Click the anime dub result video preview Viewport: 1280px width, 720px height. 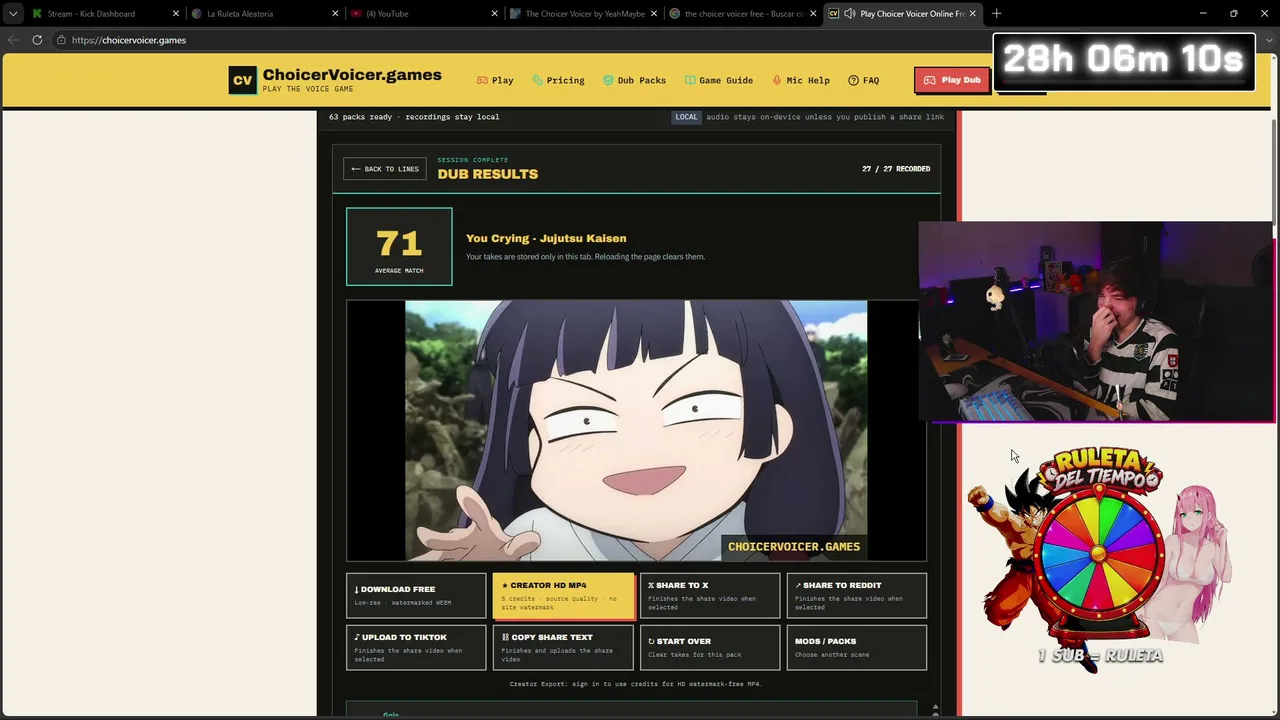click(x=636, y=431)
